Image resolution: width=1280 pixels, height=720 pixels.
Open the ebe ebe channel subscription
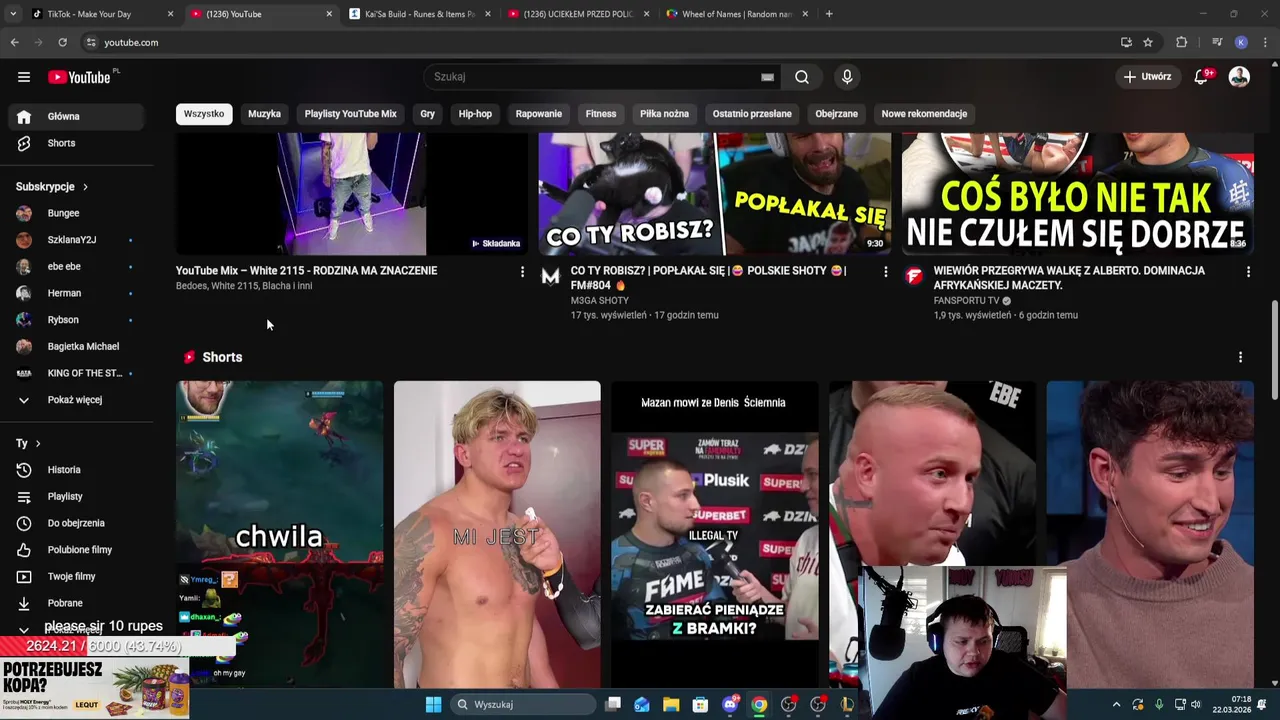pyautogui.click(x=76, y=266)
